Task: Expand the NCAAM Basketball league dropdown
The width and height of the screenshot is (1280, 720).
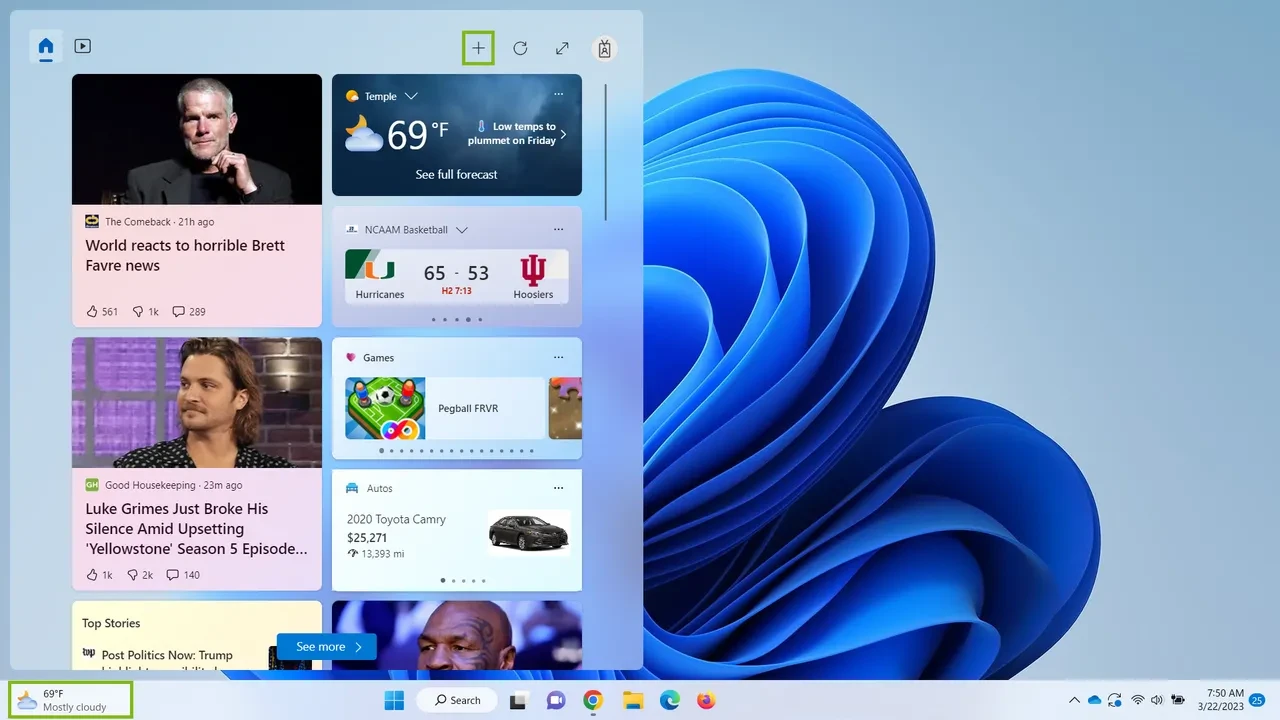Action: 461,230
